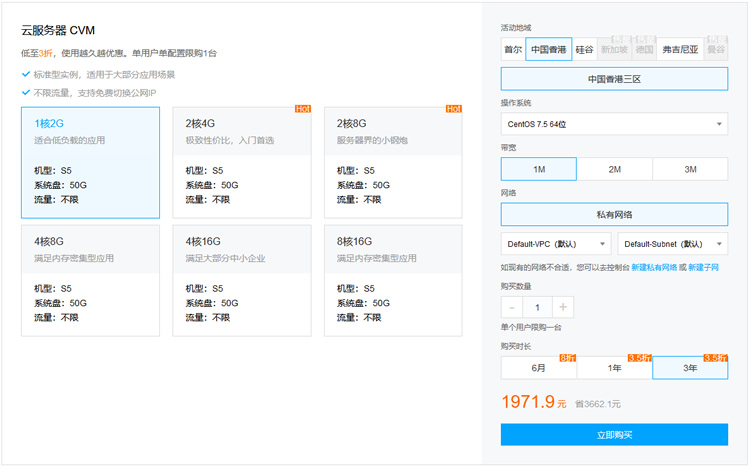This screenshot has width=753, height=471.
Task: Select the 中国香港三区 availability zone
Action: 614,79
